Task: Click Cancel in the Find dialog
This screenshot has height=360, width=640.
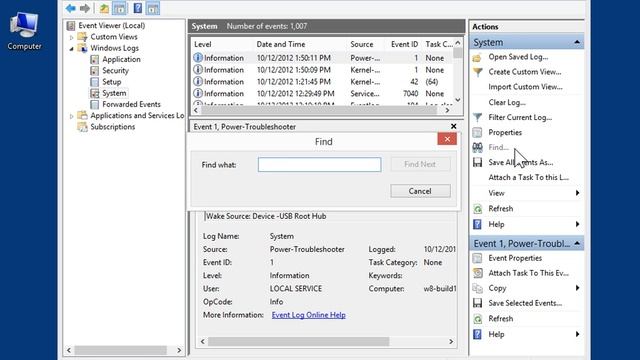Action: tap(420, 191)
